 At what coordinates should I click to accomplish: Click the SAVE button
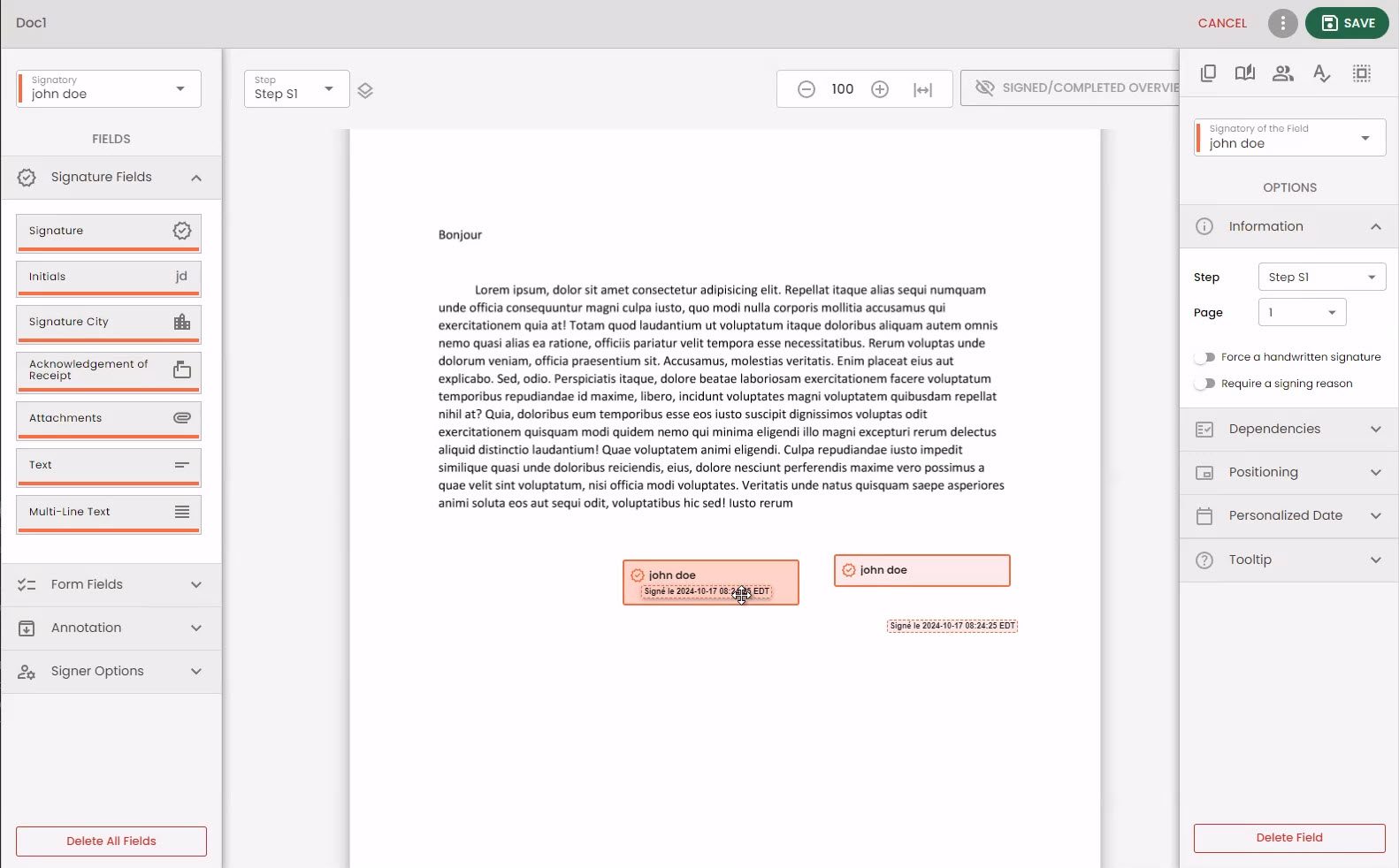click(1347, 23)
